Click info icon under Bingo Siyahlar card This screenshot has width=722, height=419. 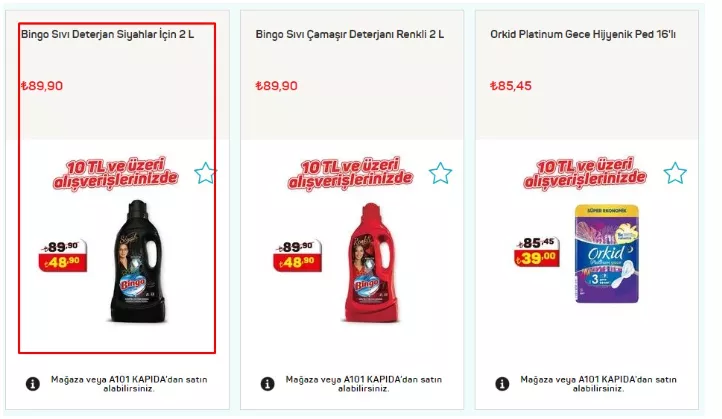coord(33,384)
